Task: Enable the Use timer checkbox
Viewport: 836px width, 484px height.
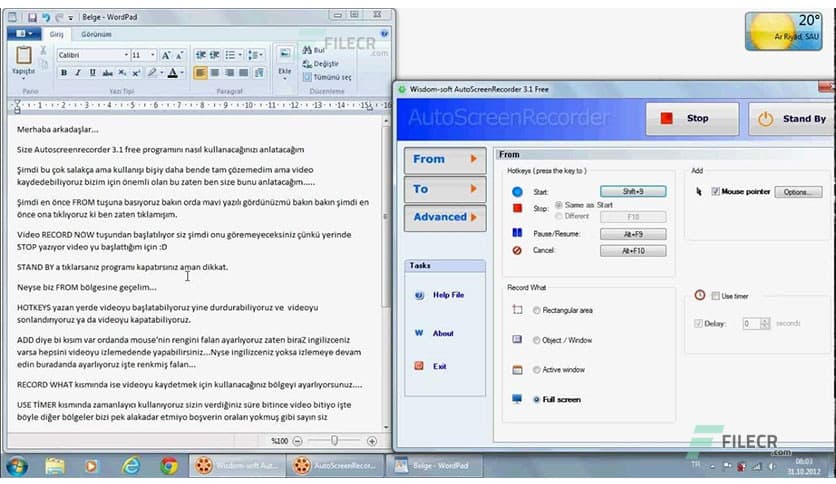Action: pos(716,296)
